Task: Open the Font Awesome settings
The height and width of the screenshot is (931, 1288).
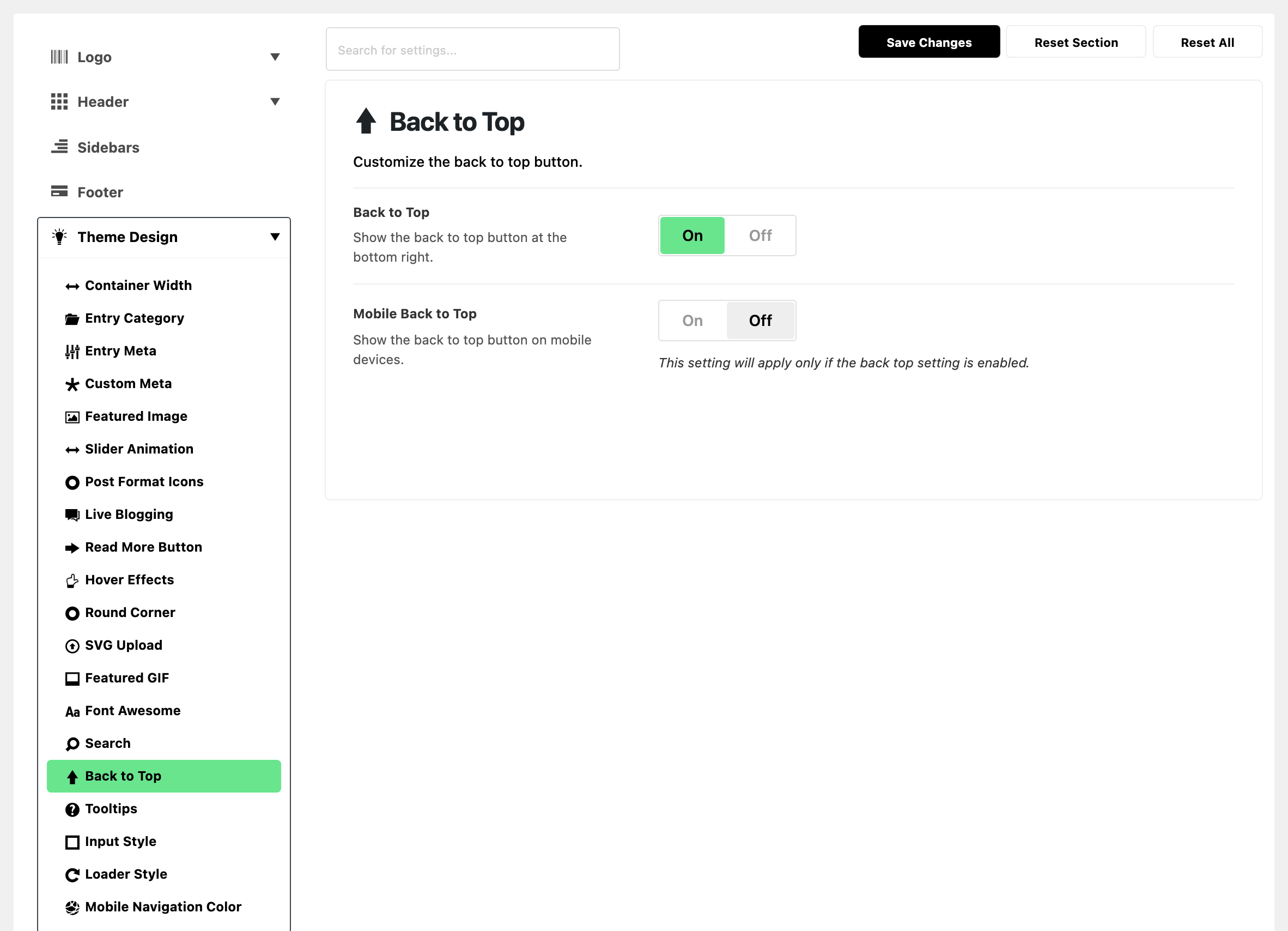Action: [163, 711]
